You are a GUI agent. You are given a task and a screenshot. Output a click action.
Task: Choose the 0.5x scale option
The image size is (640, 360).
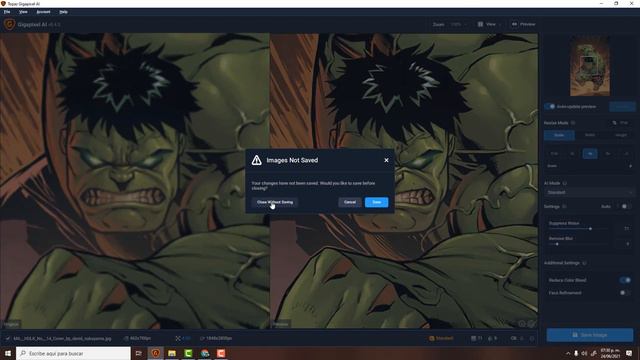554,153
